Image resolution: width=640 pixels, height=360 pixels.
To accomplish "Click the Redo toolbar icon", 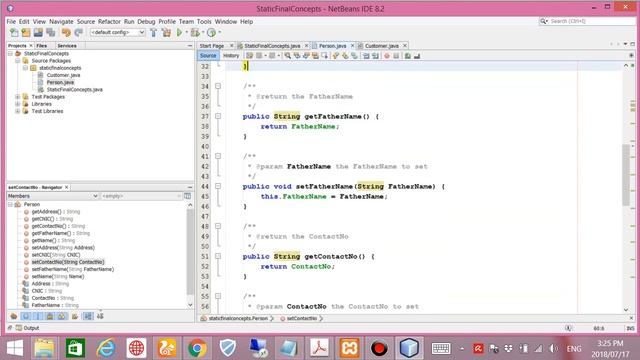I will 78,33.
